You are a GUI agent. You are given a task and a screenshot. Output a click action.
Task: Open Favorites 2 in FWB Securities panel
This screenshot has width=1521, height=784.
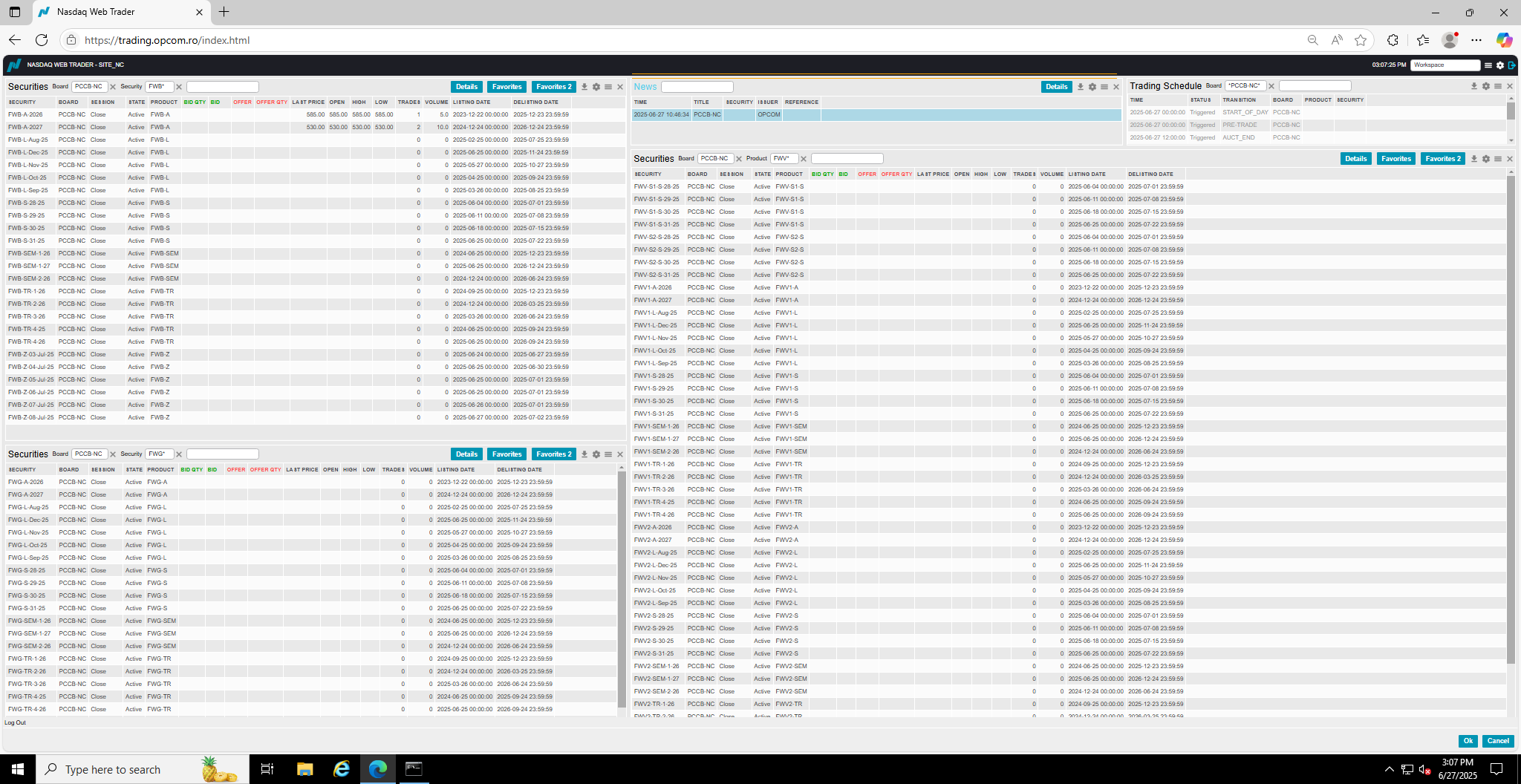tap(554, 87)
